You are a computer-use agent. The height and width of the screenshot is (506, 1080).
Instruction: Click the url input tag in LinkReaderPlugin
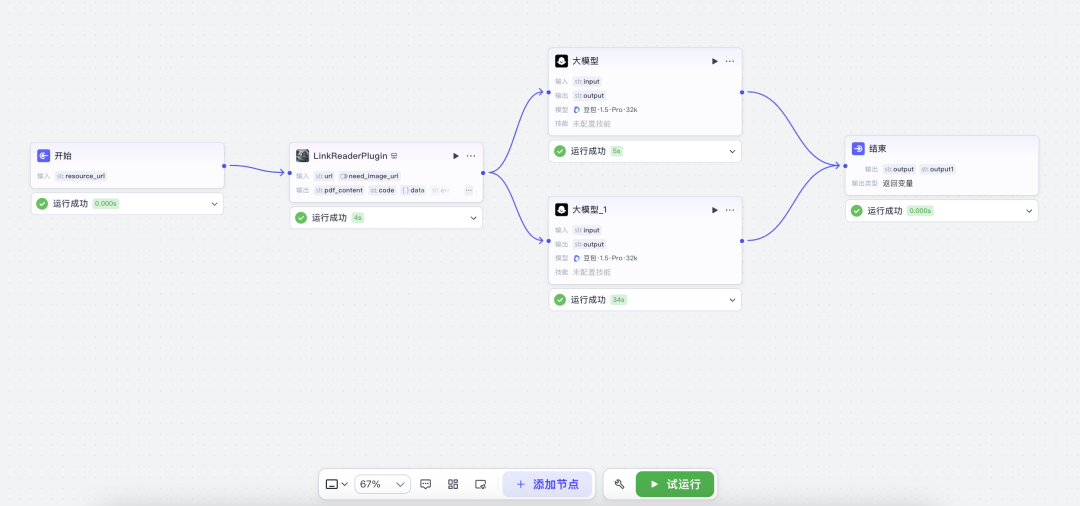(324, 176)
